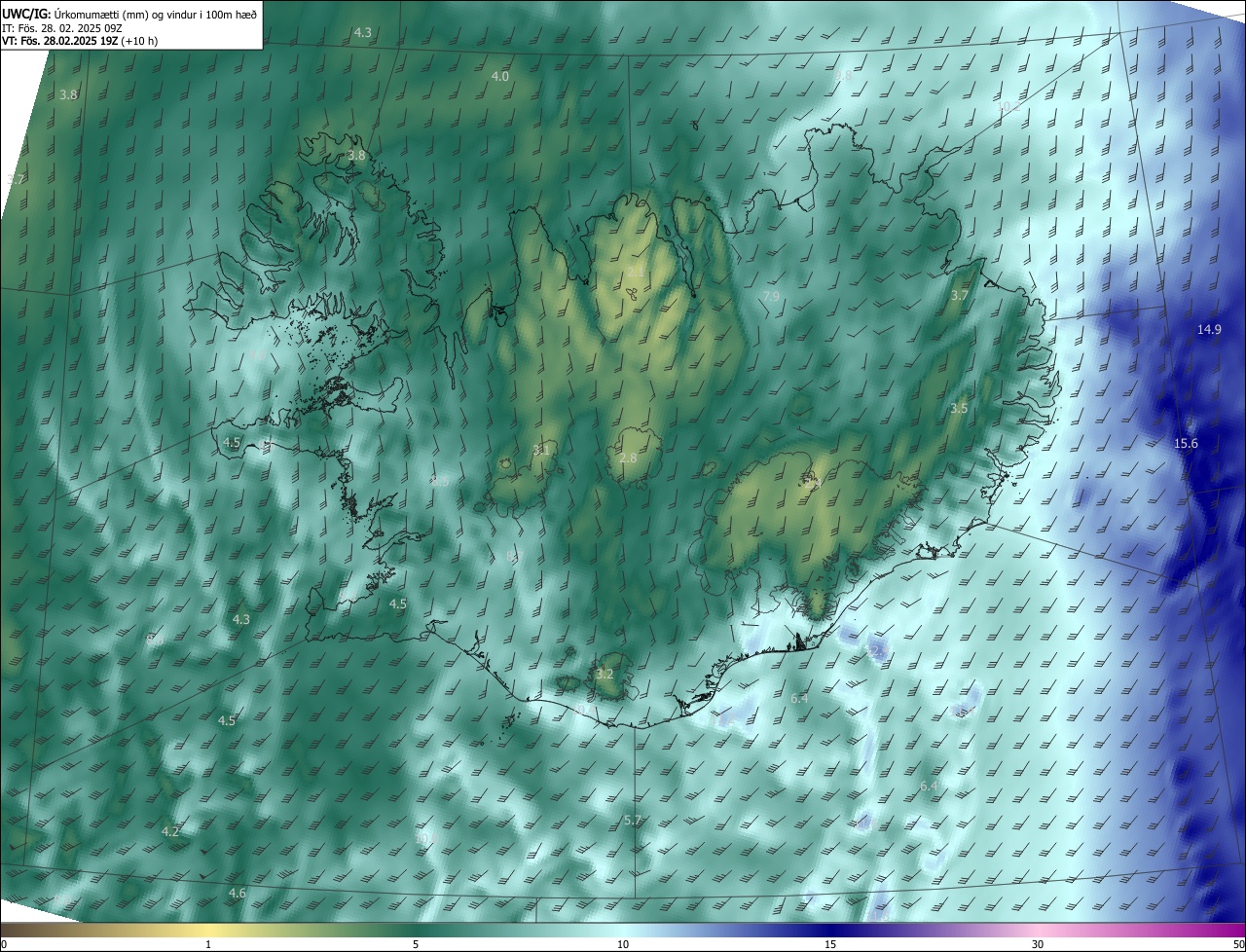1246x952 pixels.
Task: Click the 4.2 value label
Action: click(170, 831)
